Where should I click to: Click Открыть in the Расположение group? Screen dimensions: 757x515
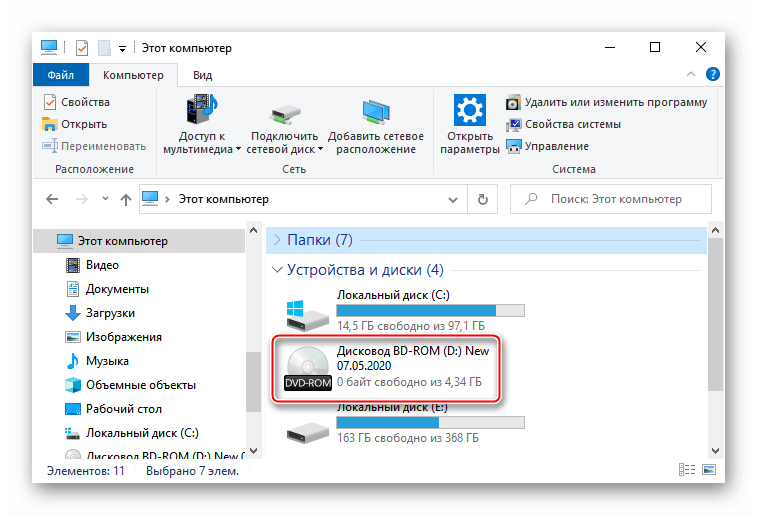coord(75,125)
